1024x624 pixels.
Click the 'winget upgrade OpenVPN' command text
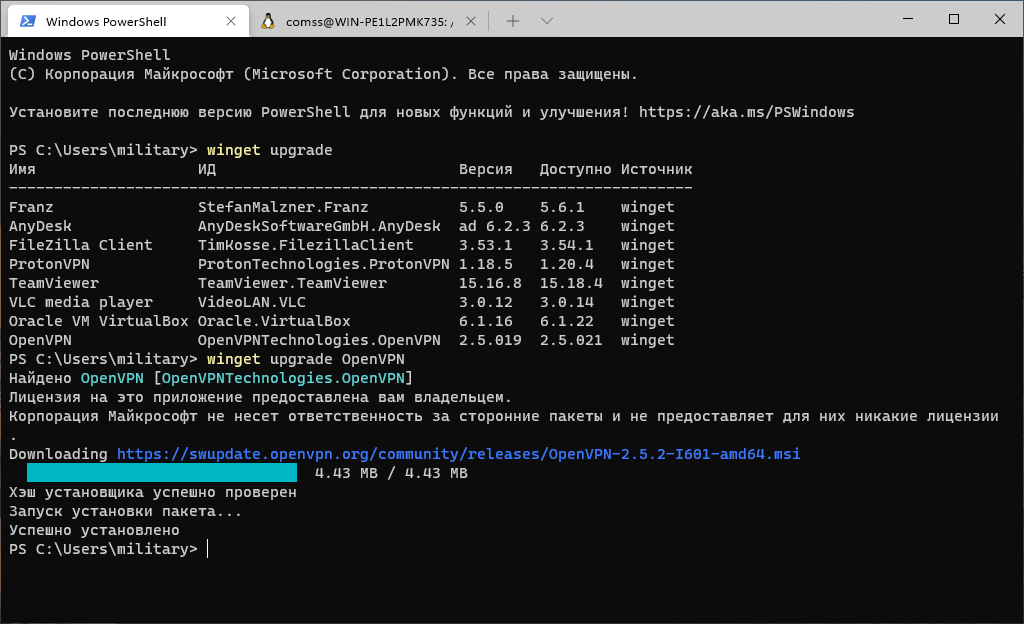click(x=305, y=359)
